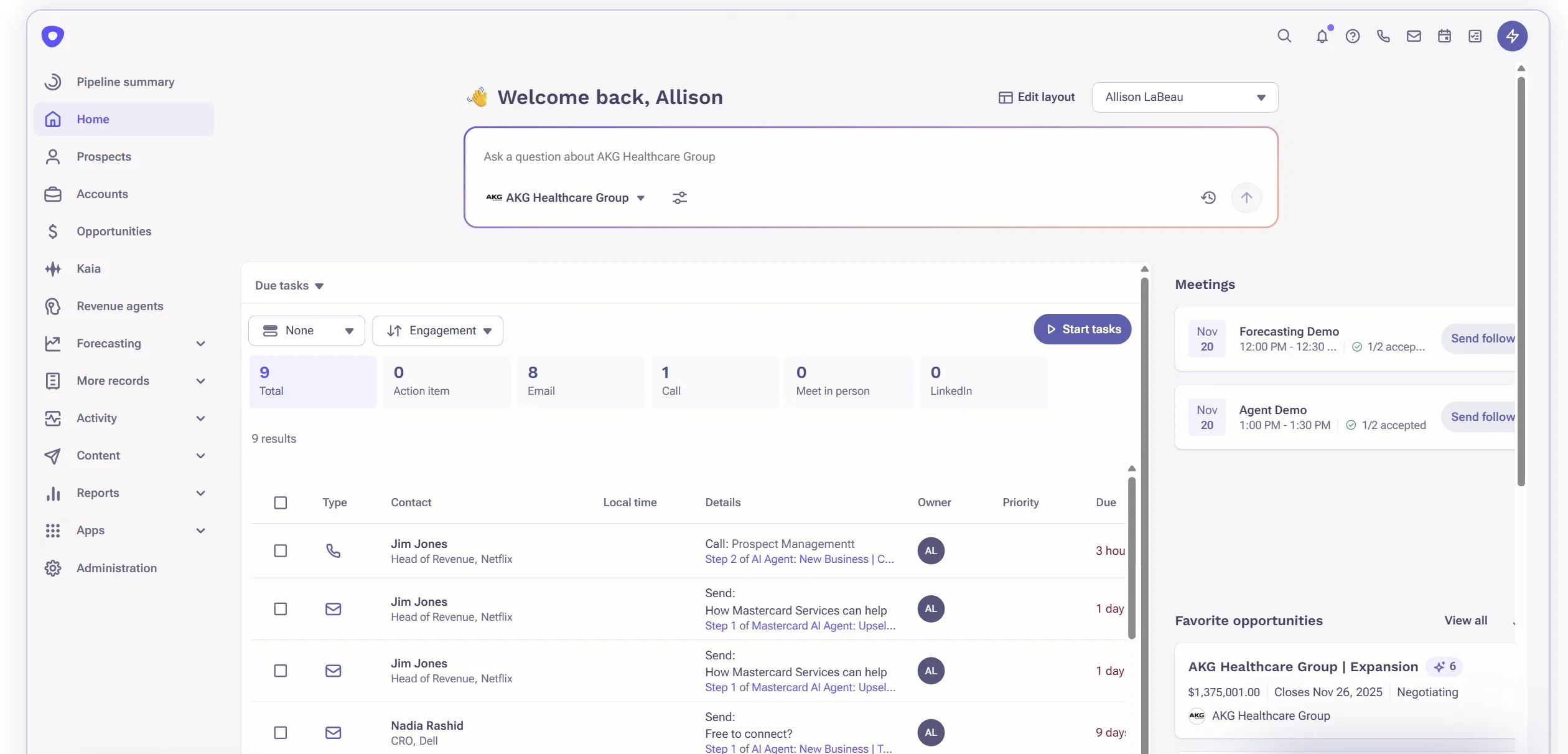1568x754 pixels.
Task: Click Send follow-up for Agent Demo
Action: (x=1479, y=417)
